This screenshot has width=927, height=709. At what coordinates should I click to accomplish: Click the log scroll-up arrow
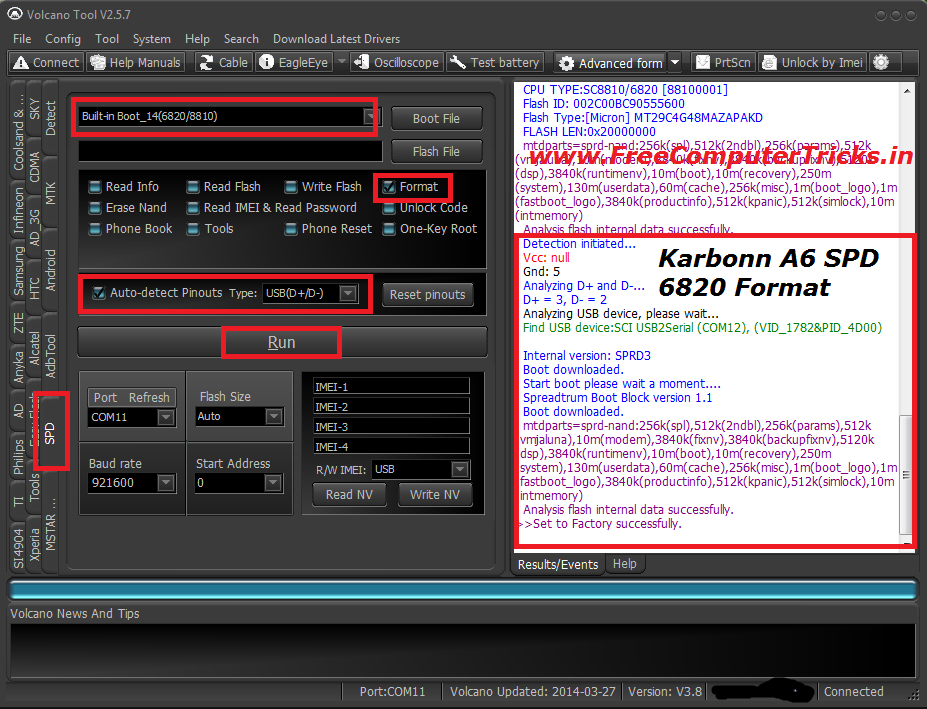coord(907,90)
